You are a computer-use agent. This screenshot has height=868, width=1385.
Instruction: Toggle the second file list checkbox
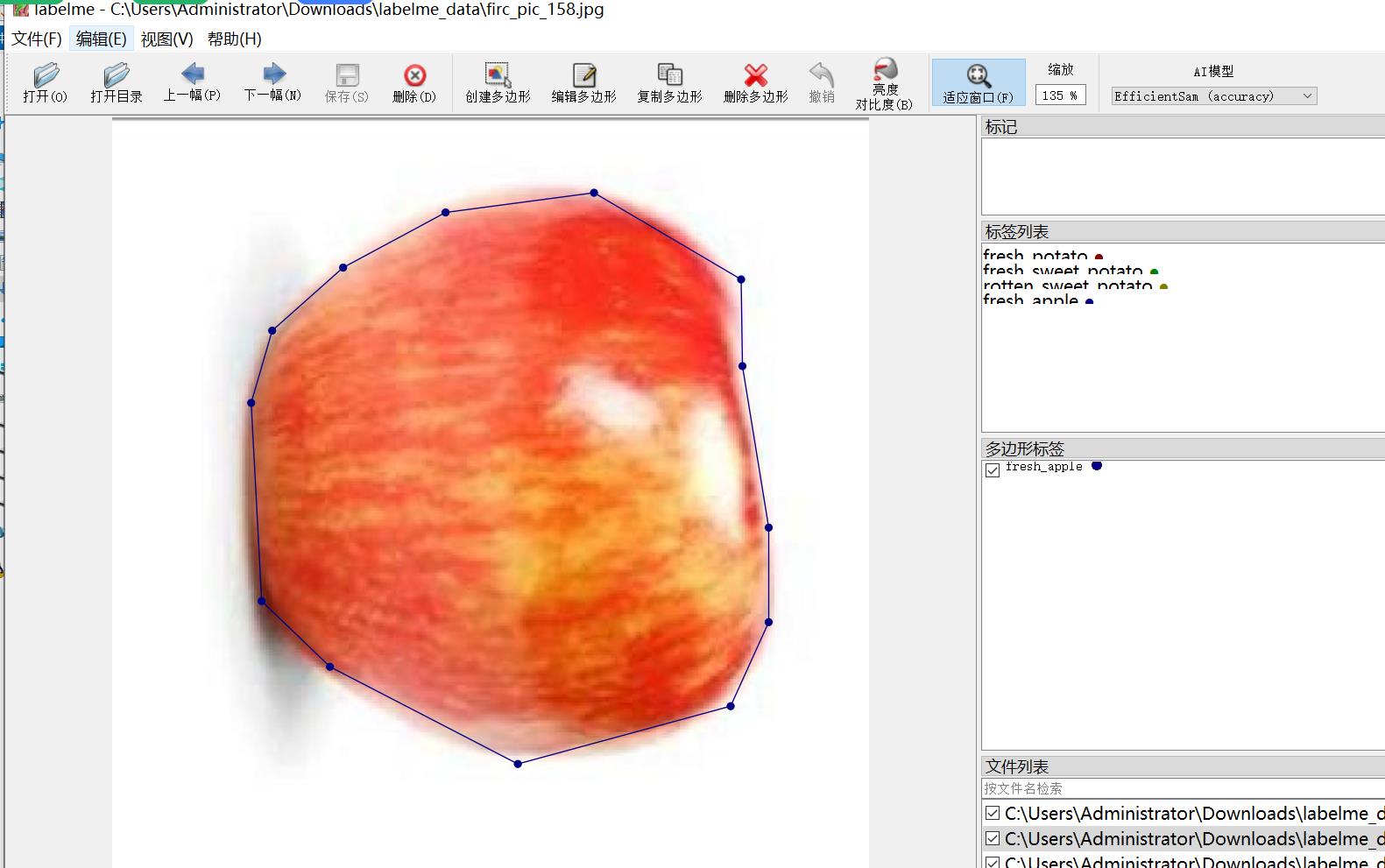pos(993,838)
